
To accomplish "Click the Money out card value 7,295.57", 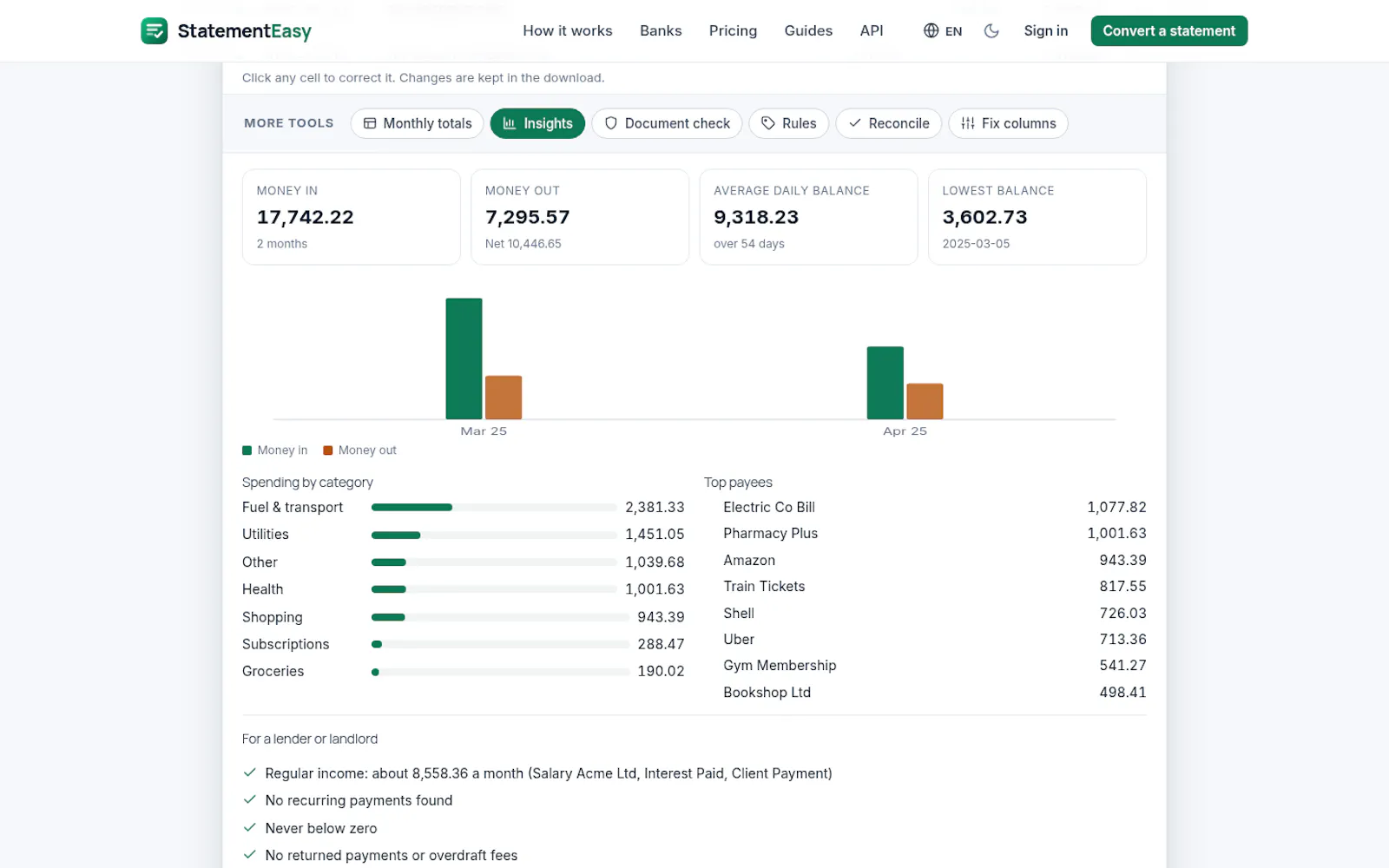I will point(528,217).
